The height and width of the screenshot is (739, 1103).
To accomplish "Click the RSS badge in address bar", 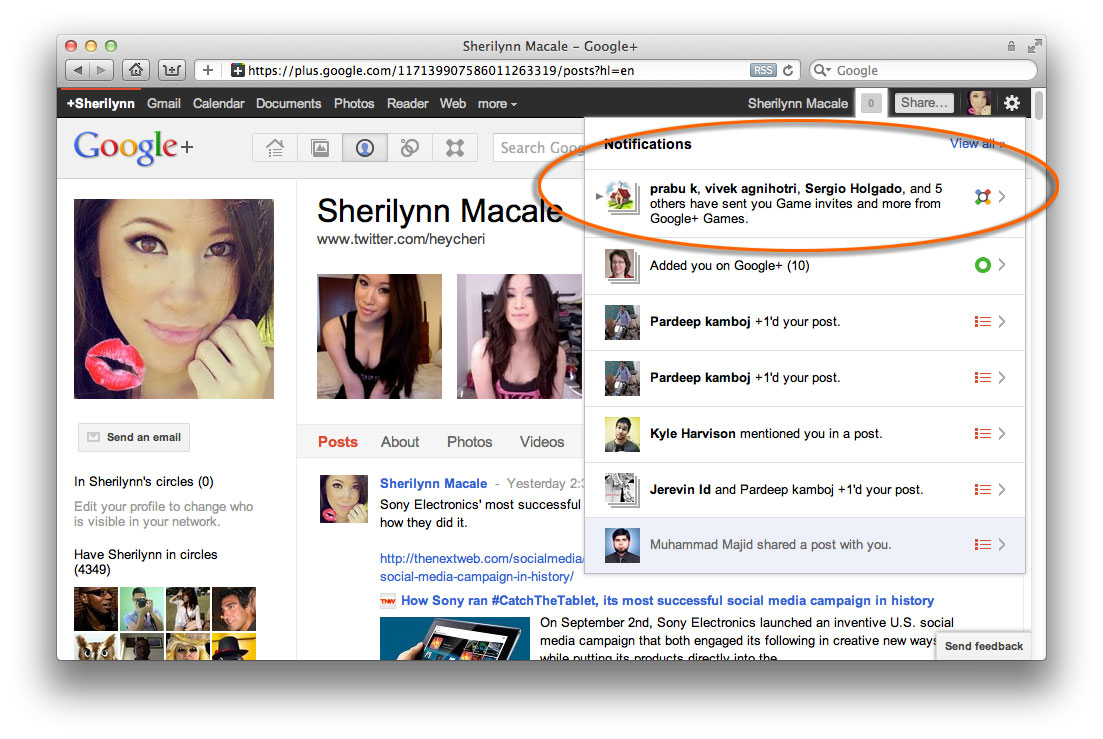I will [763, 70].
